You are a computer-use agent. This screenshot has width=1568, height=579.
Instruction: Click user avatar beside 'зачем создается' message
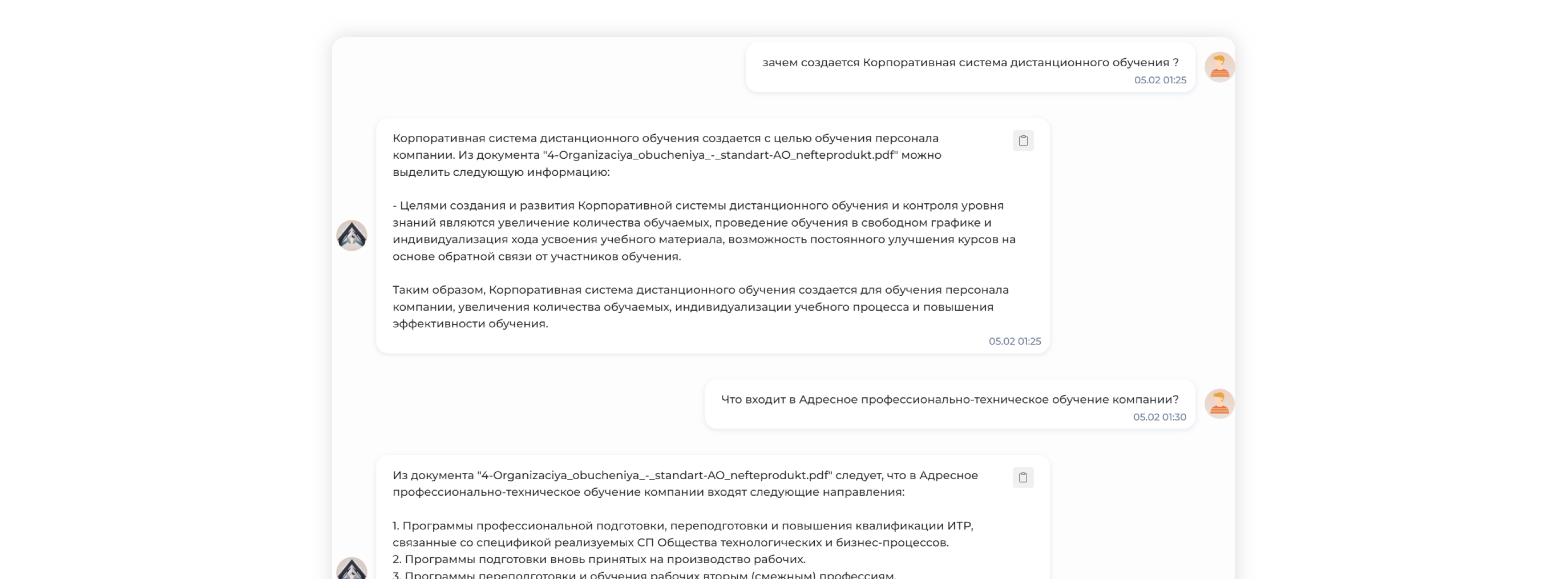coord(1219,67)
